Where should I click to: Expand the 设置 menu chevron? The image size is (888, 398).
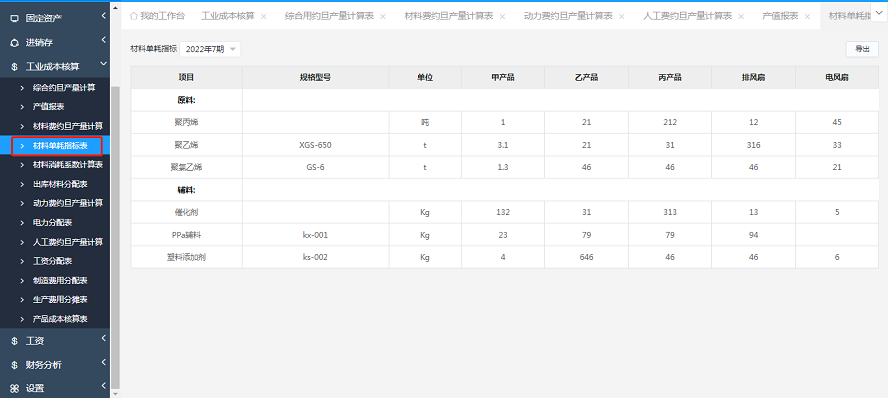(x=104, y=386)
